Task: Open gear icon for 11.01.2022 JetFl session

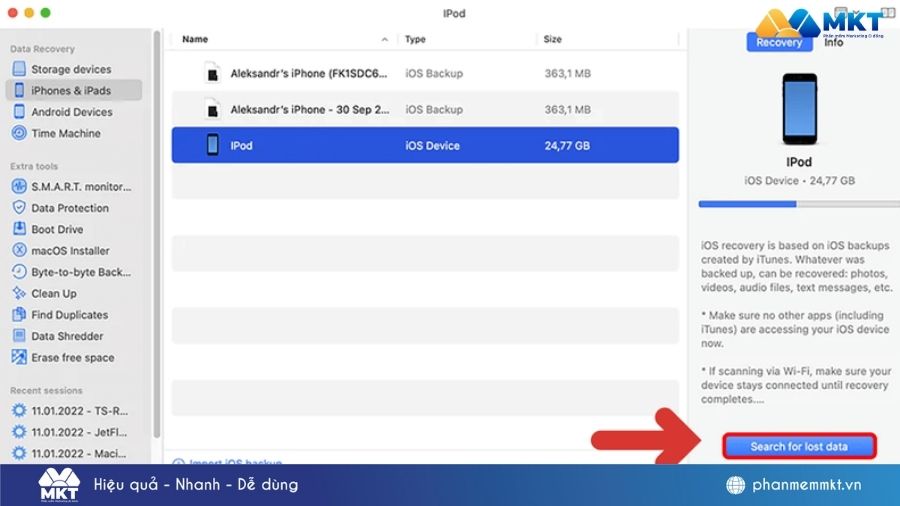Action: pos(19,431)
